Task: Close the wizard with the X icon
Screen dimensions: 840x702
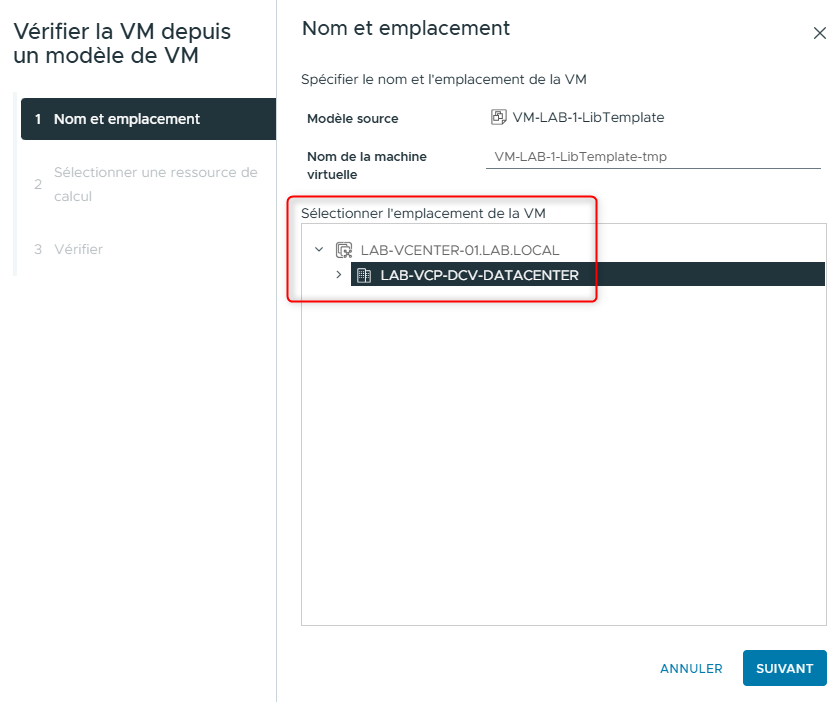Action: (819, 33)
